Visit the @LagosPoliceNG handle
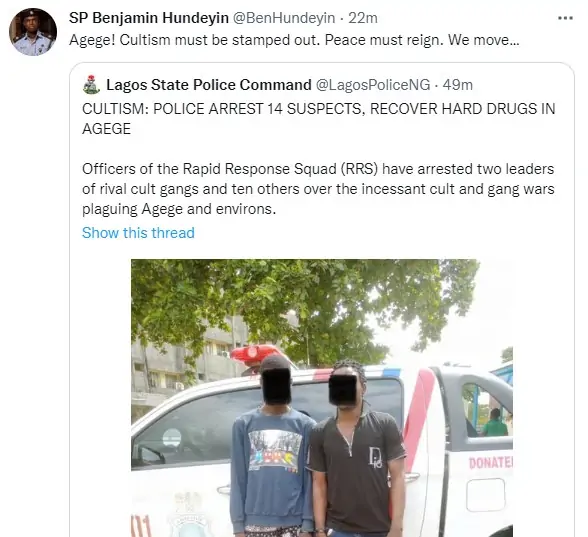588x537 pixels. coord(373,85)
